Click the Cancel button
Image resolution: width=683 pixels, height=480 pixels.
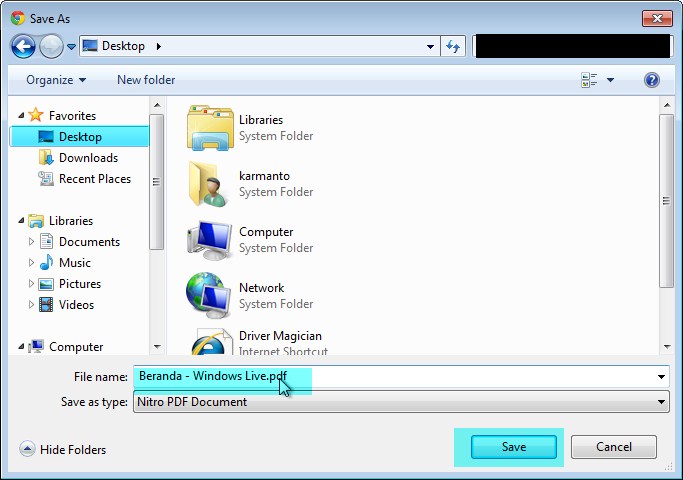click(x=613, y=447)
